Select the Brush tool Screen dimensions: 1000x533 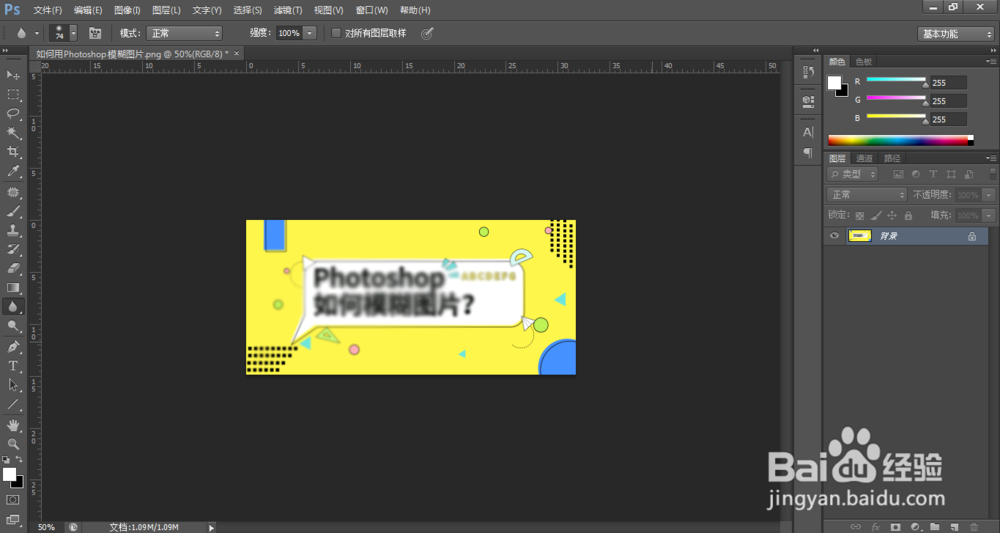coord(13,211)
